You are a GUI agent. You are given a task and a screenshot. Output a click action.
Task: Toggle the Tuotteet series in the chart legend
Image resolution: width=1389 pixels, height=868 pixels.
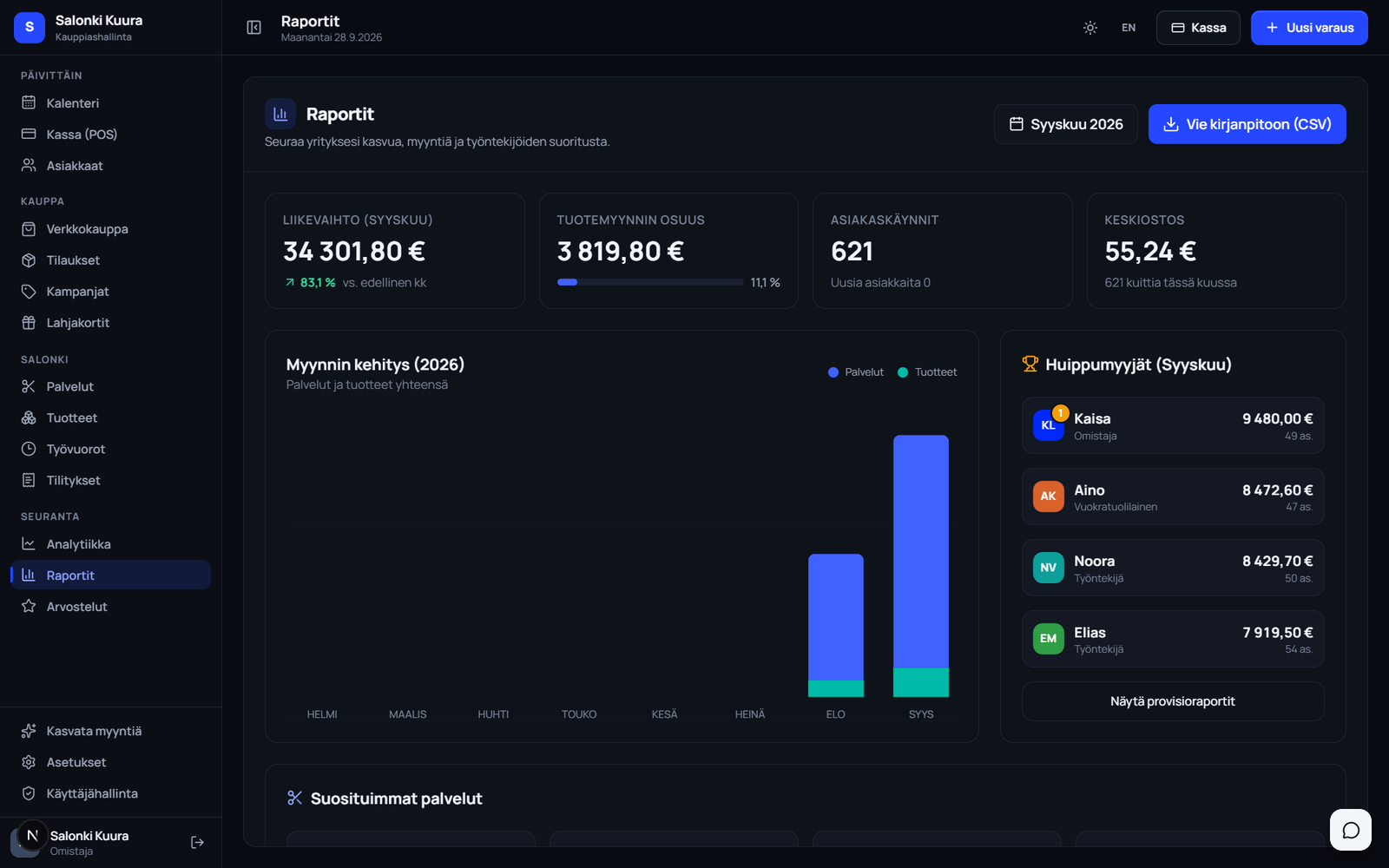(927, 372)
